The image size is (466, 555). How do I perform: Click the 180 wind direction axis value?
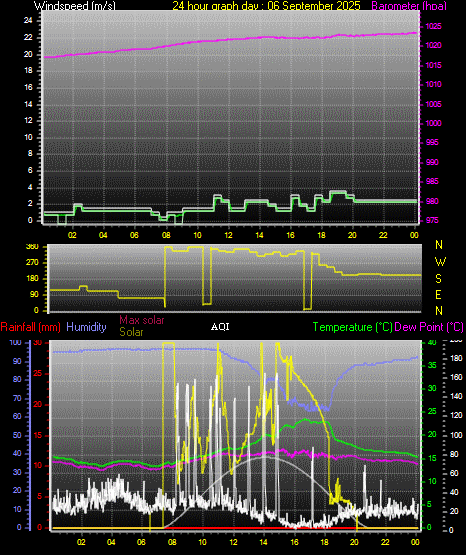pos(32,279)
